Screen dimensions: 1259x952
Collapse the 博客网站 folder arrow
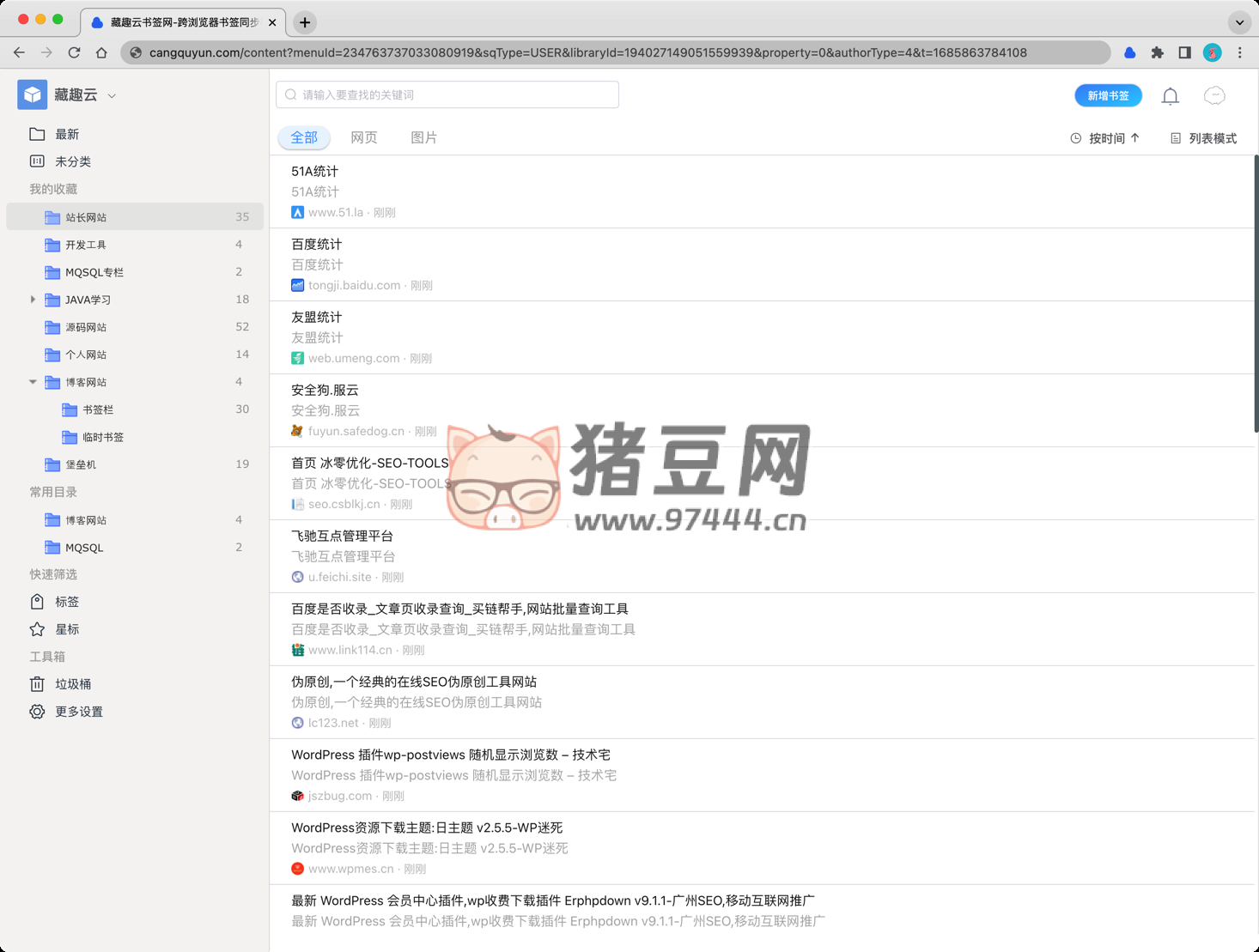pyautogui.click(x=33, y=382)
